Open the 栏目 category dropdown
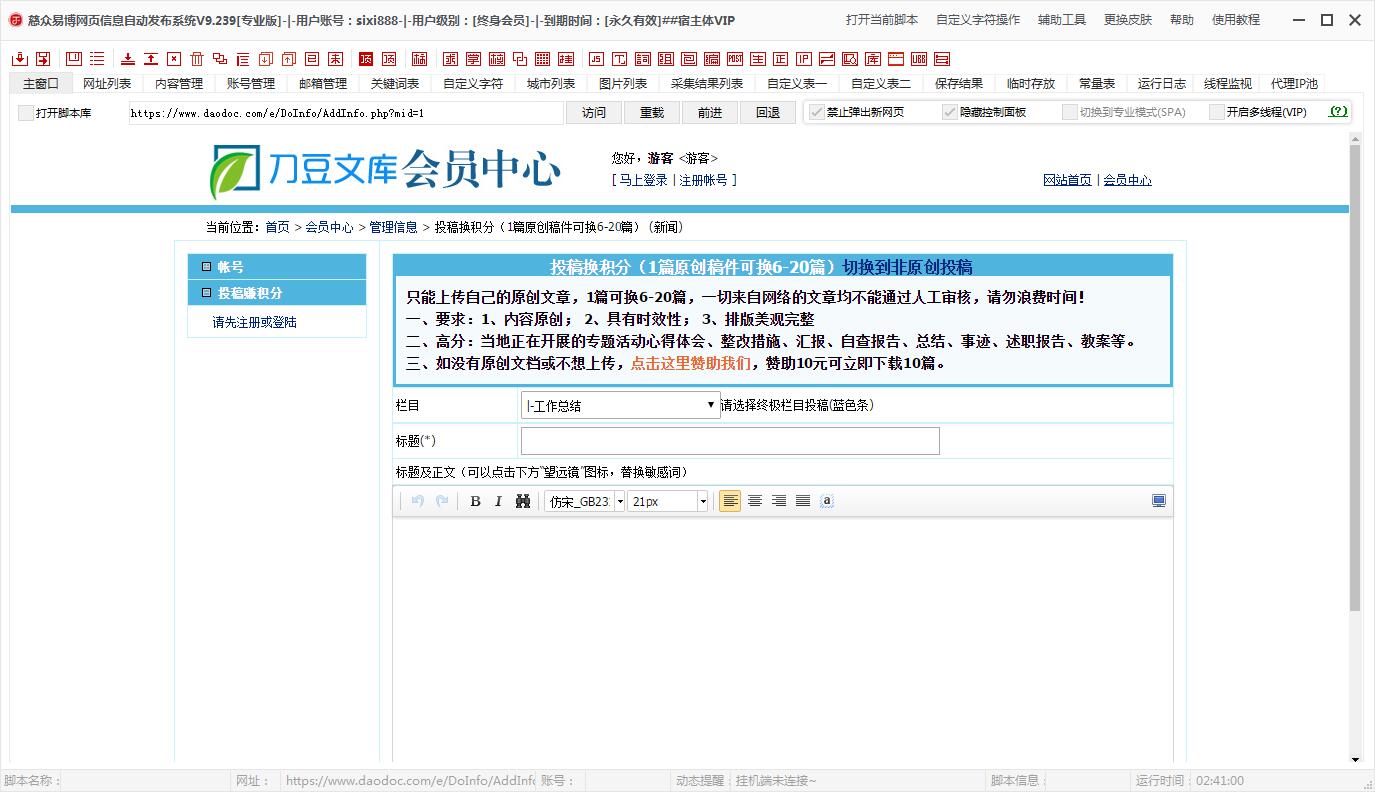 point(620,405)
